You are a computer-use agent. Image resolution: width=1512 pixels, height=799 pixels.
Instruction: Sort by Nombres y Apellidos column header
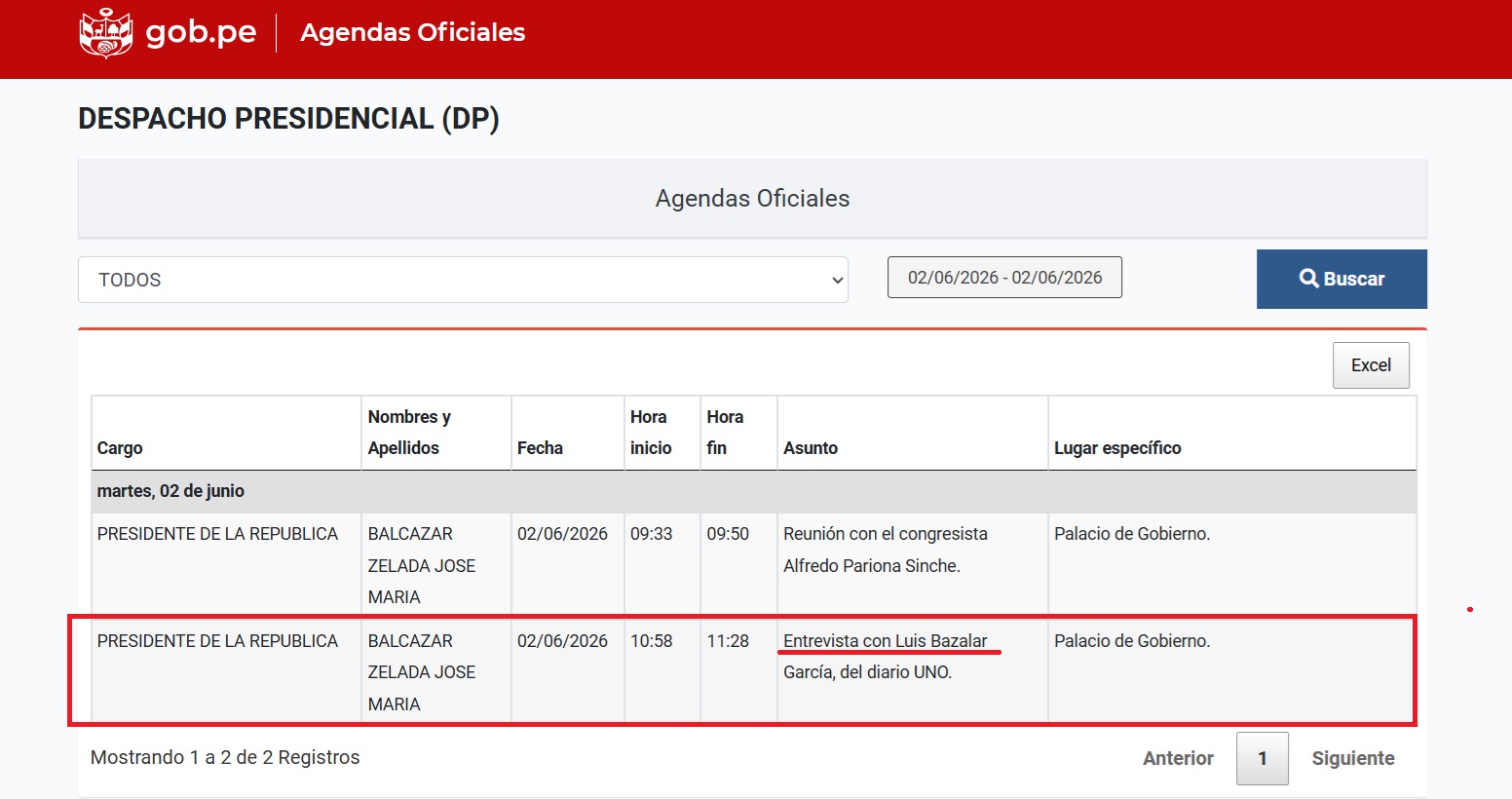tap(436, 434)
